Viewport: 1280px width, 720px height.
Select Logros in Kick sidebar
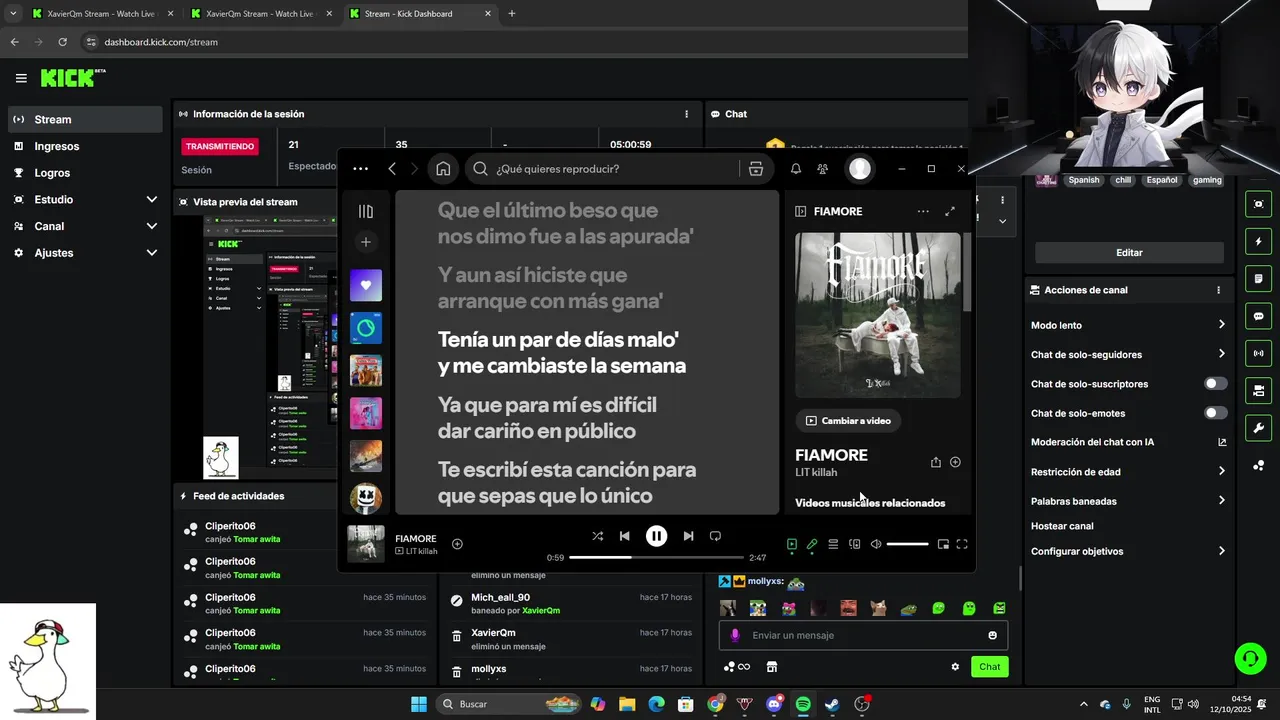point(84,173)
